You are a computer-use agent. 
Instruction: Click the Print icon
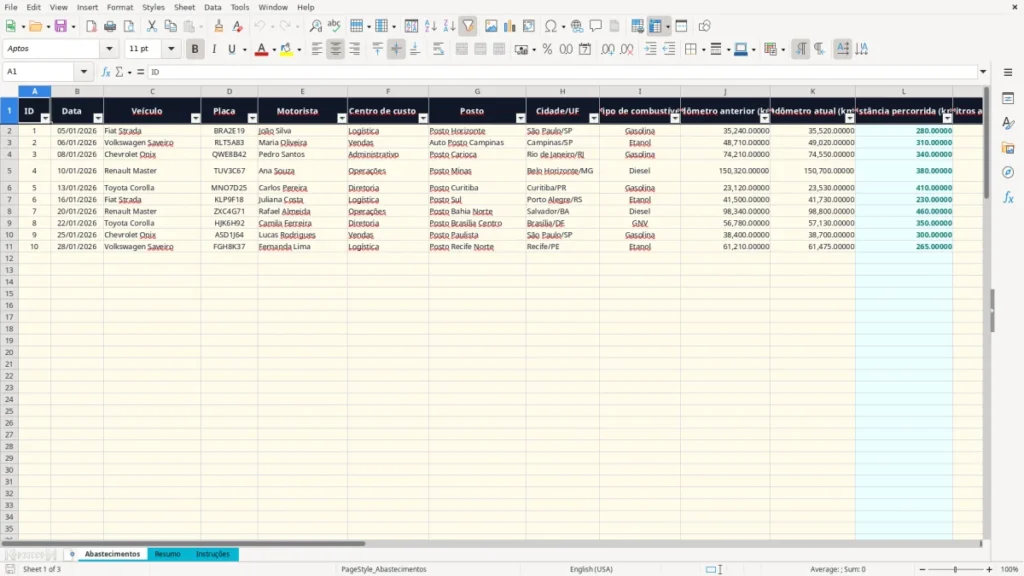click(x=110, y=26)
